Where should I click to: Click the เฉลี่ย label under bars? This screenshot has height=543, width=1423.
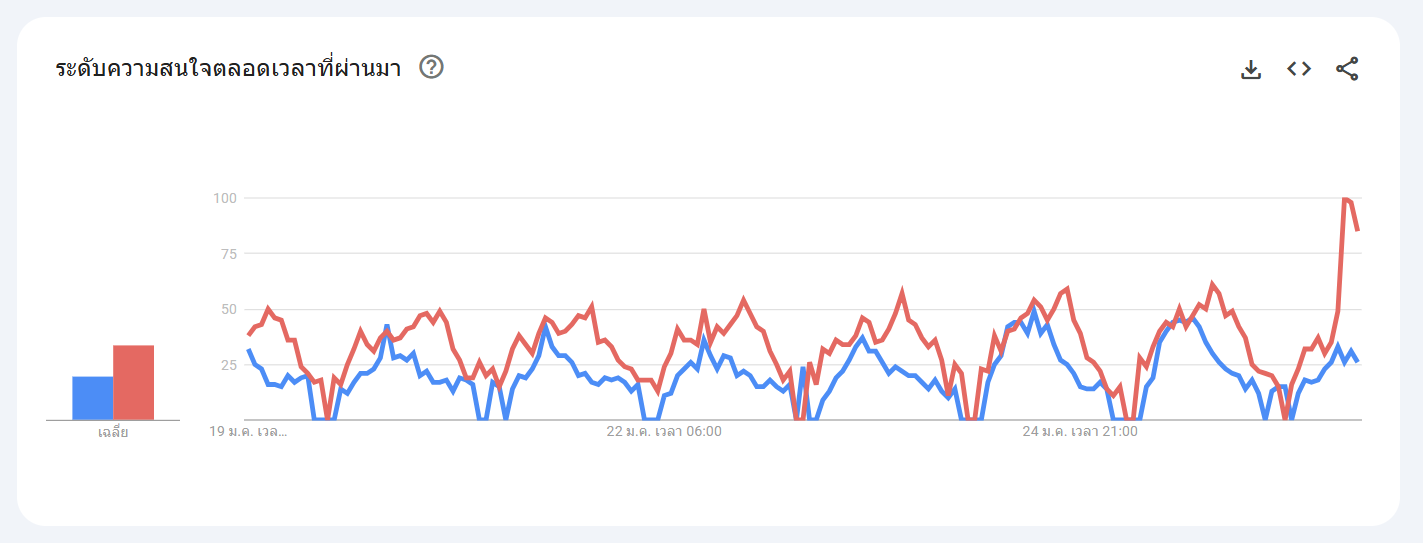[x=113, y=433]
